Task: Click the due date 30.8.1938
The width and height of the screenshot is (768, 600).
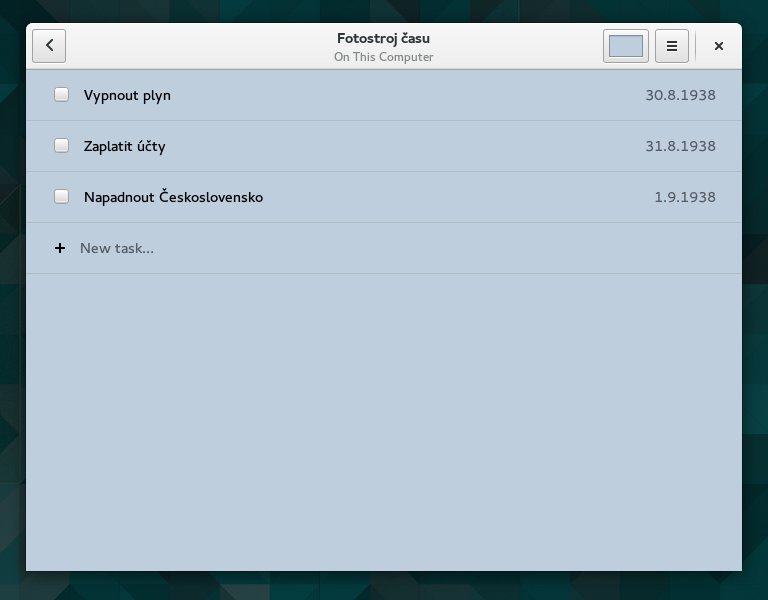Action: click(x=680, y=95)
